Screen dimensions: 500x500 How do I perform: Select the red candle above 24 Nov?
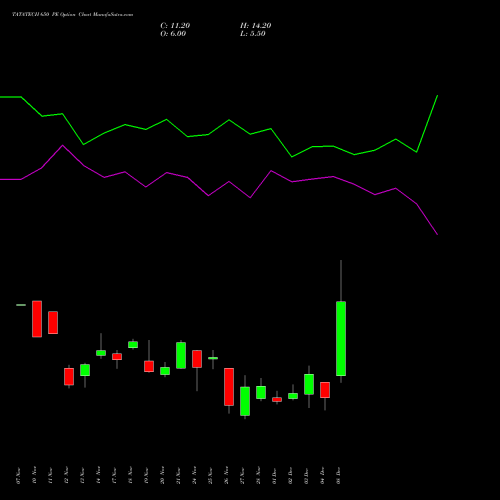[197, 359]
